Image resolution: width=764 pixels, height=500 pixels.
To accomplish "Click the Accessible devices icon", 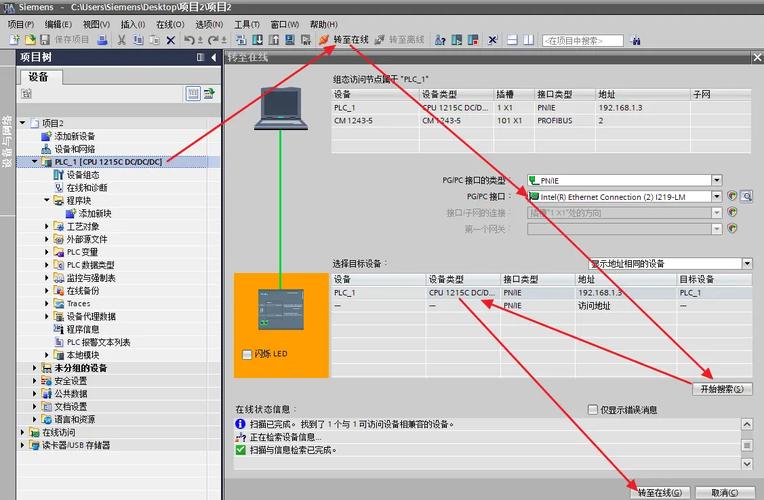I will [x=440, y=40].
